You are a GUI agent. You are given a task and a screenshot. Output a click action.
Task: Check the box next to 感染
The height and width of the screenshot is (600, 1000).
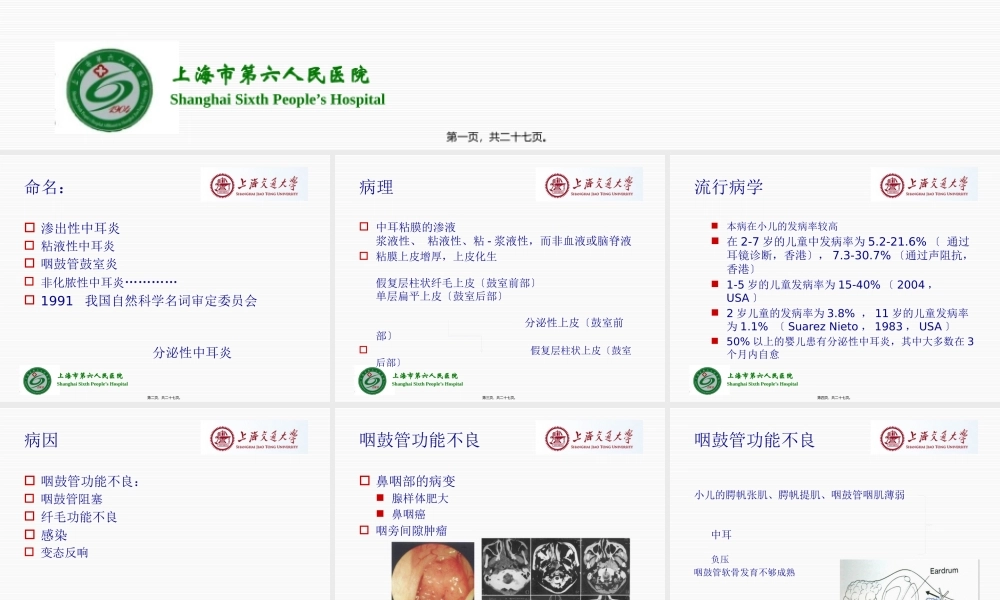(28, 534)
